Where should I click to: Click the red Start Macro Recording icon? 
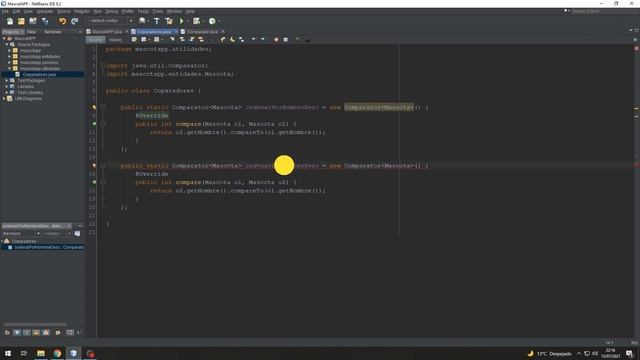[x=276, y=40]
